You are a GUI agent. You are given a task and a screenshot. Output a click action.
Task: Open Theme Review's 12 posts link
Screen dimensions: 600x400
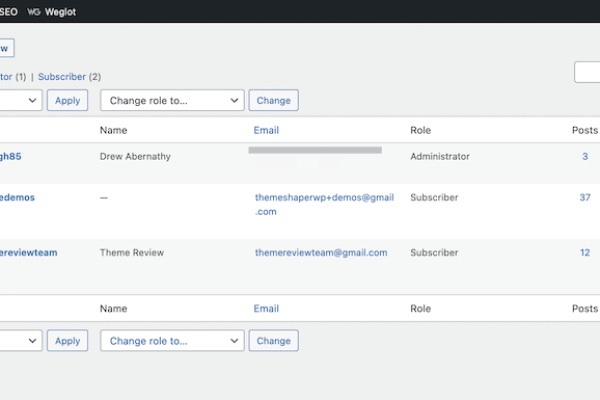pos(585,253)
